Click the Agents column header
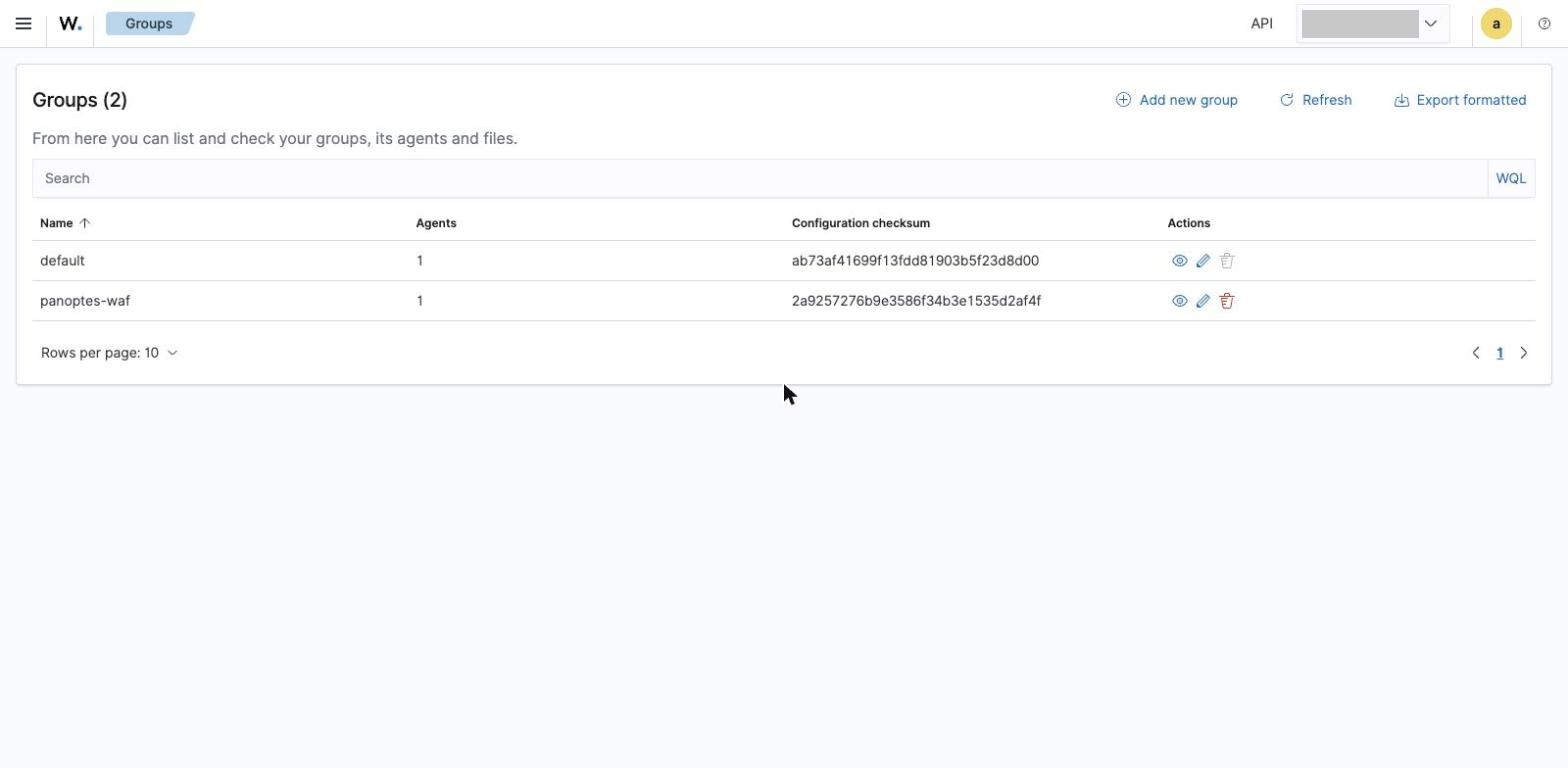The width and height of the screenshot is (1568, 768). [x=436, y=223]
